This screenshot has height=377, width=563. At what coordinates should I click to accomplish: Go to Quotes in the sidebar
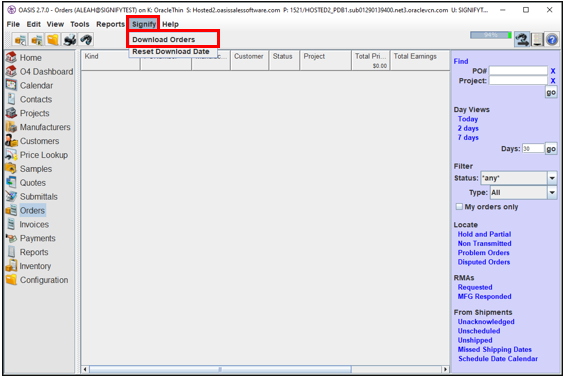[x=26, y=183]
